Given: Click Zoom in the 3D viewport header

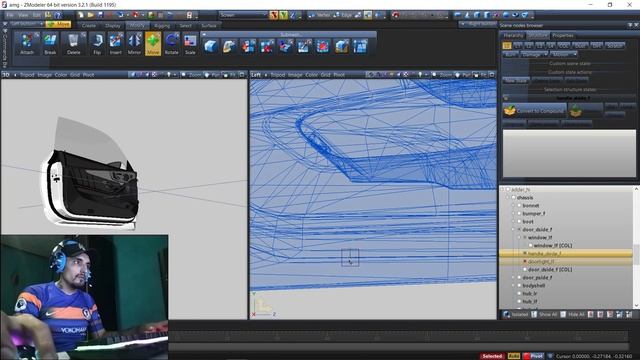Looking at the screenshot, I should [x=192, y=75].
